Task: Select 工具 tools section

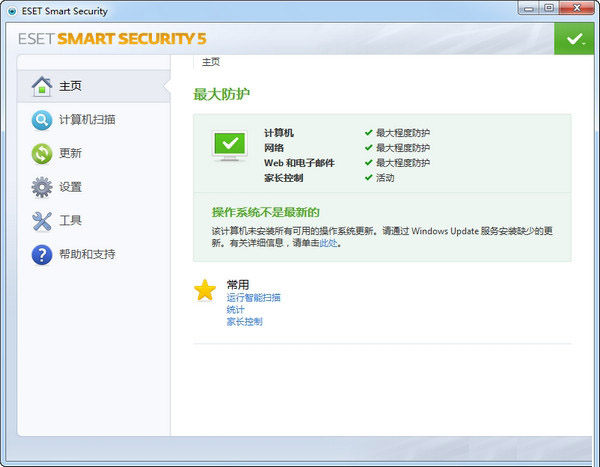Action: (70, 221)
